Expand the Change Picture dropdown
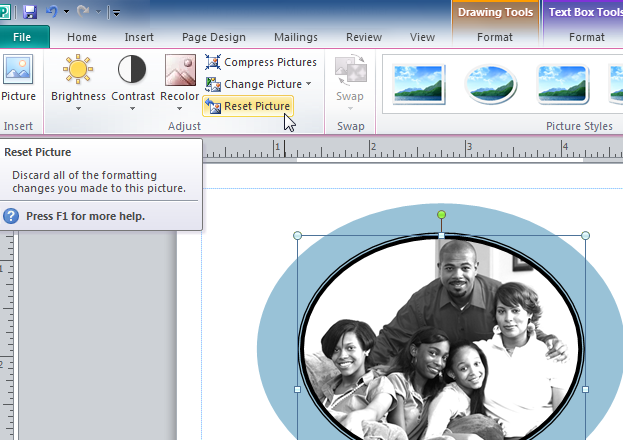Screen dimensions: 623x440 tap(309, 84)
